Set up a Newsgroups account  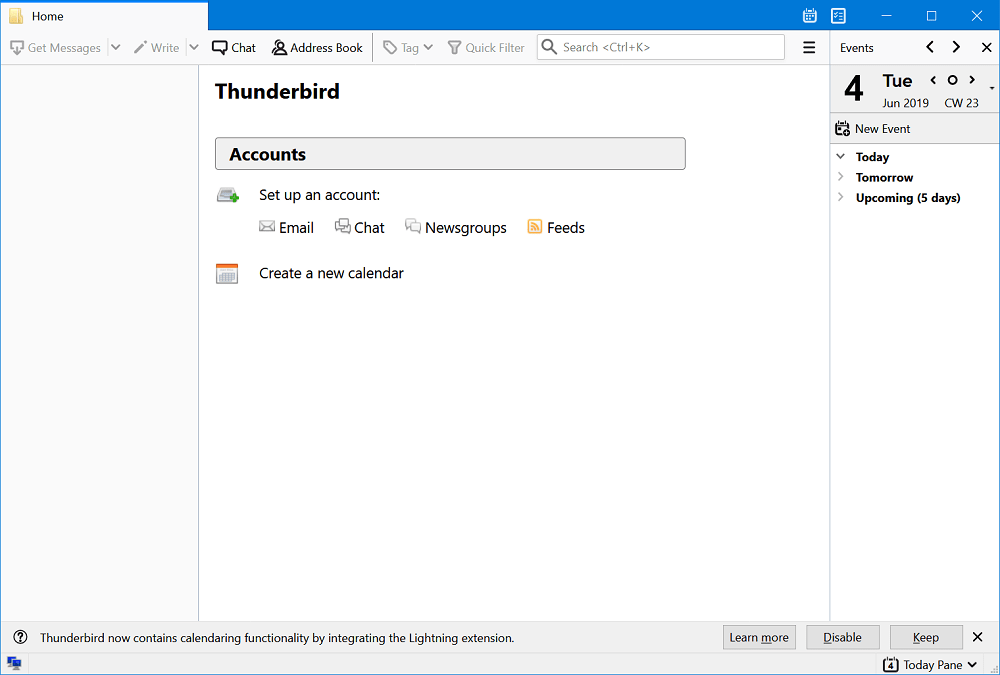point(456,228)
